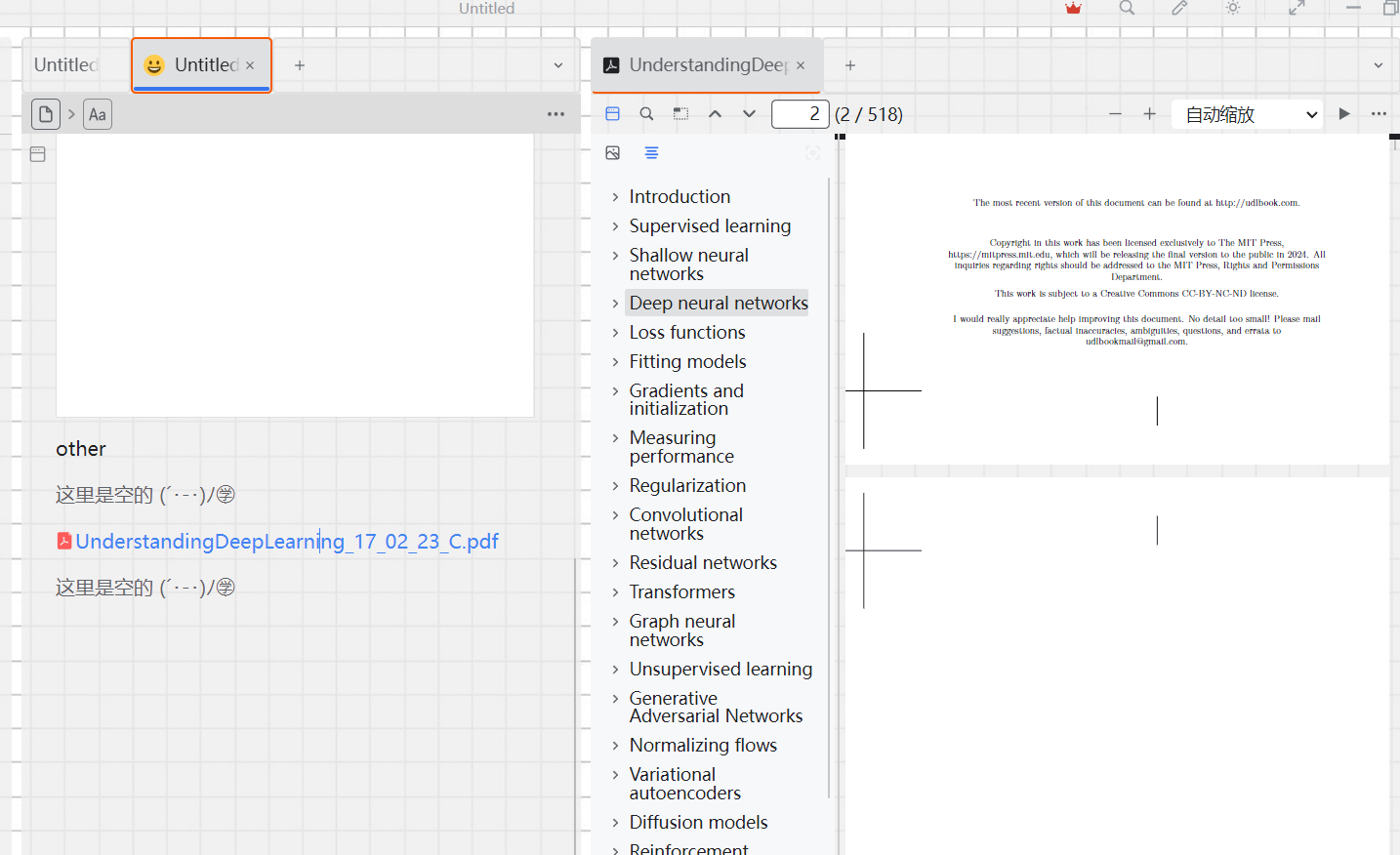Show thumbnails view in PDF sidebar

(x=613, y=153)
